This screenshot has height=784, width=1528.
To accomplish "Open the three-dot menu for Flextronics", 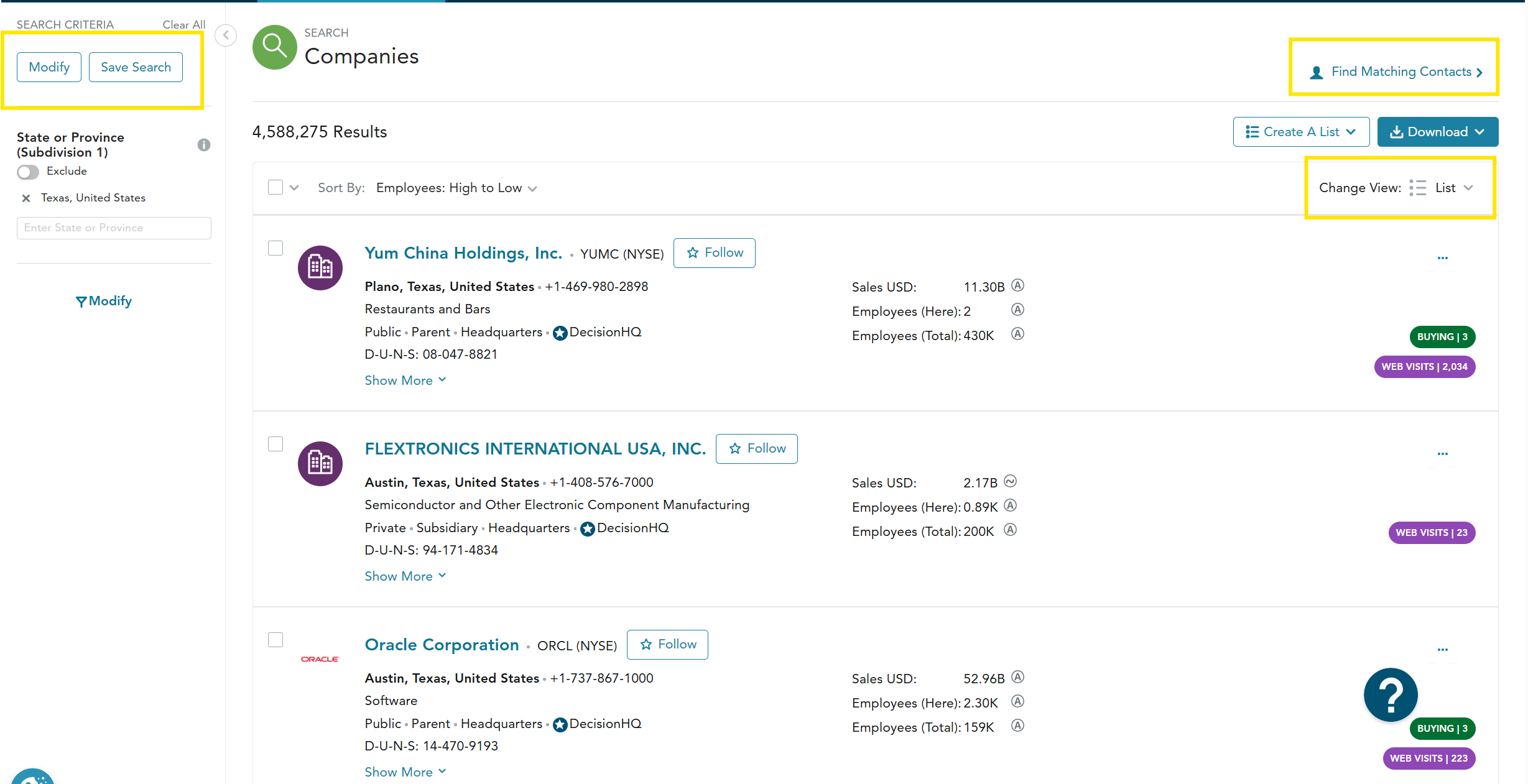I will [x=1443, y=454].
